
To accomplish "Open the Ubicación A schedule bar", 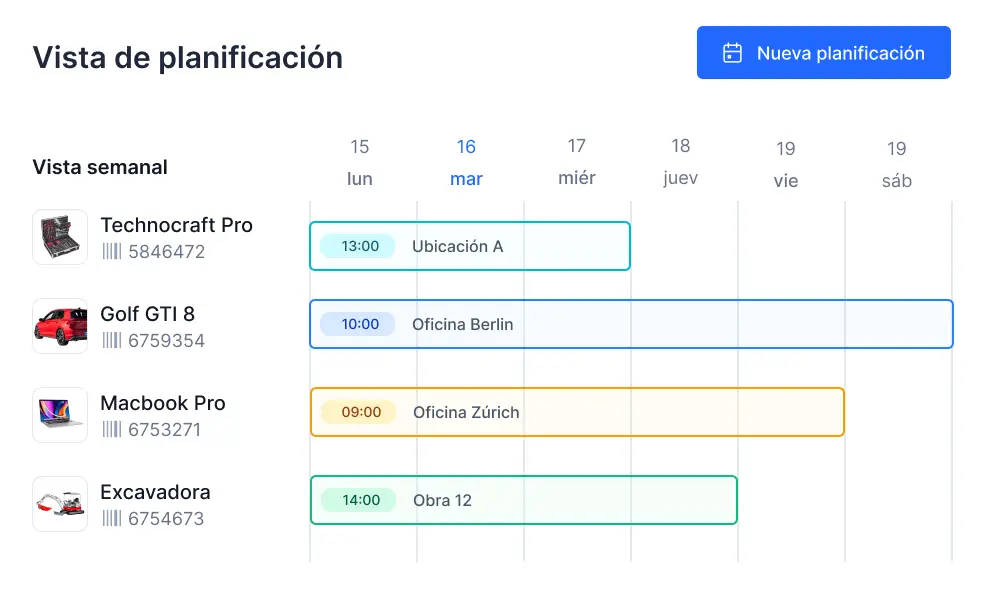I will (x=470, y=246).
